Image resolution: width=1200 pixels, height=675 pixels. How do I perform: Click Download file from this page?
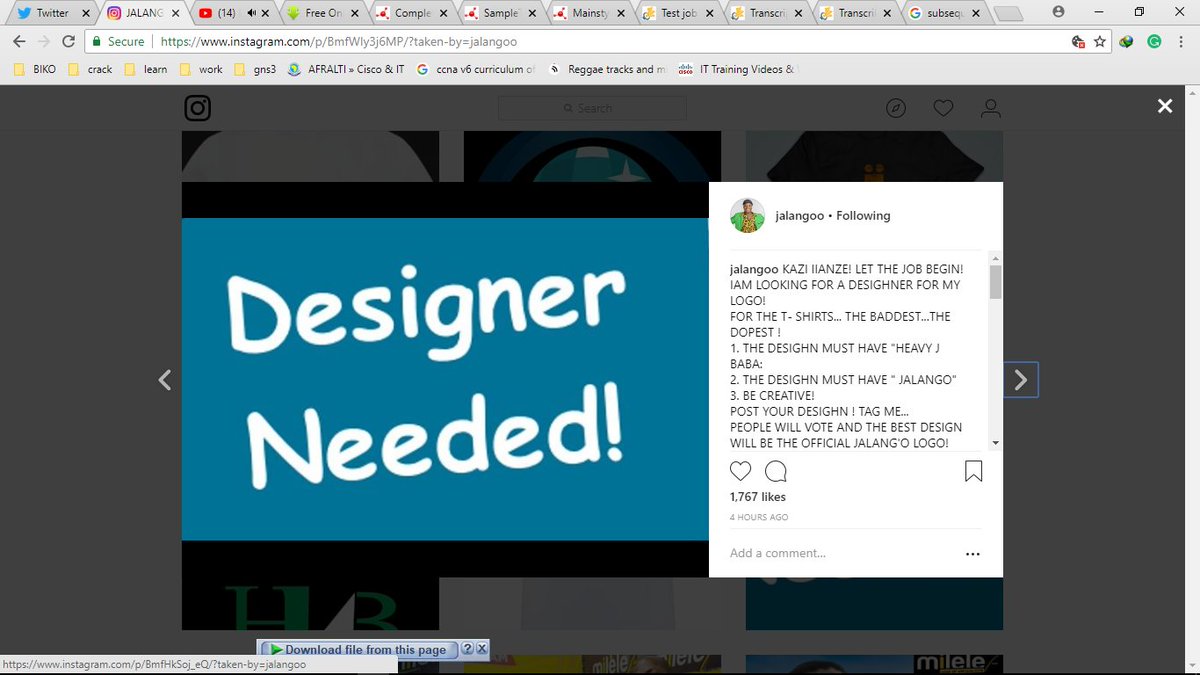(x=357, y=649)
